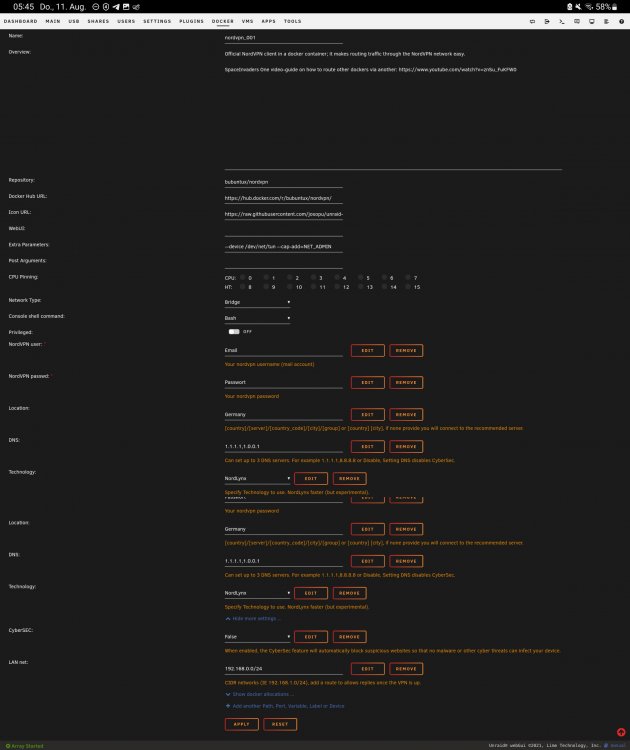Open the USERS menu

126,22
